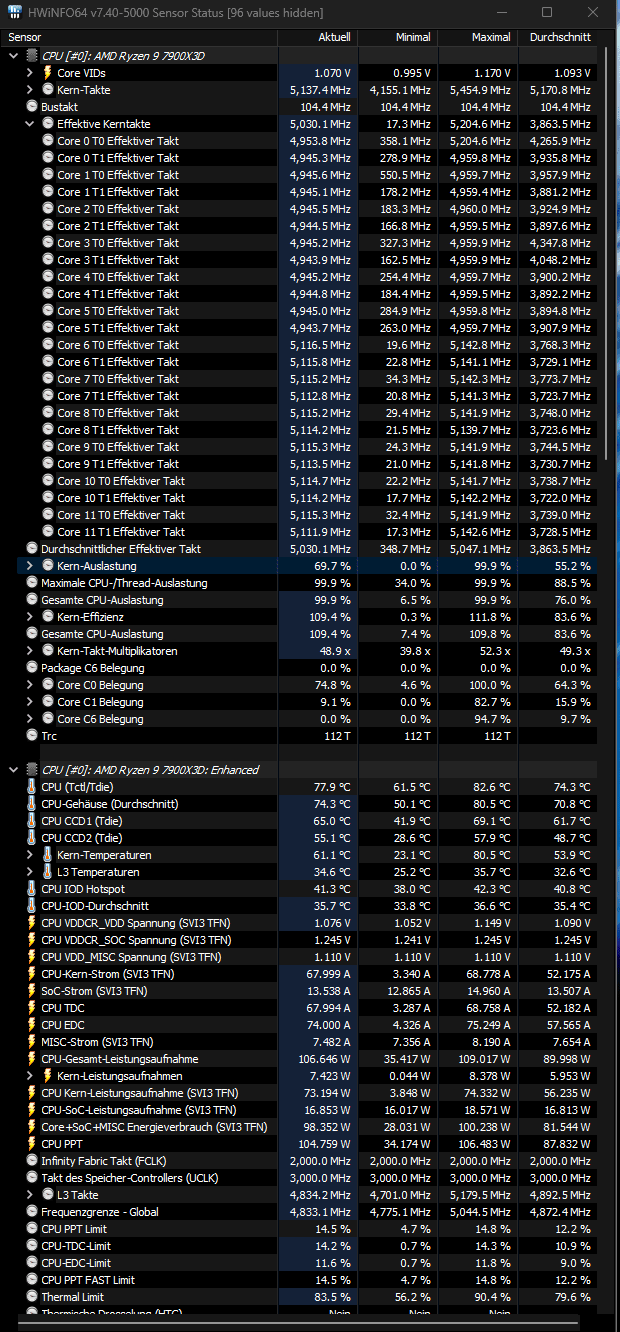Select the Core 3 T0 Effektiver Takt row
This screenshot has height=1332, width=620.
[300, 243]
